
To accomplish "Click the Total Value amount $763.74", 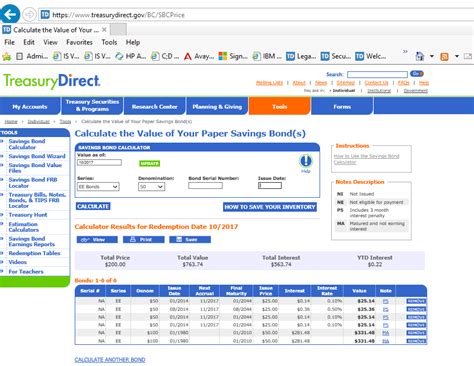I will 192,264.
